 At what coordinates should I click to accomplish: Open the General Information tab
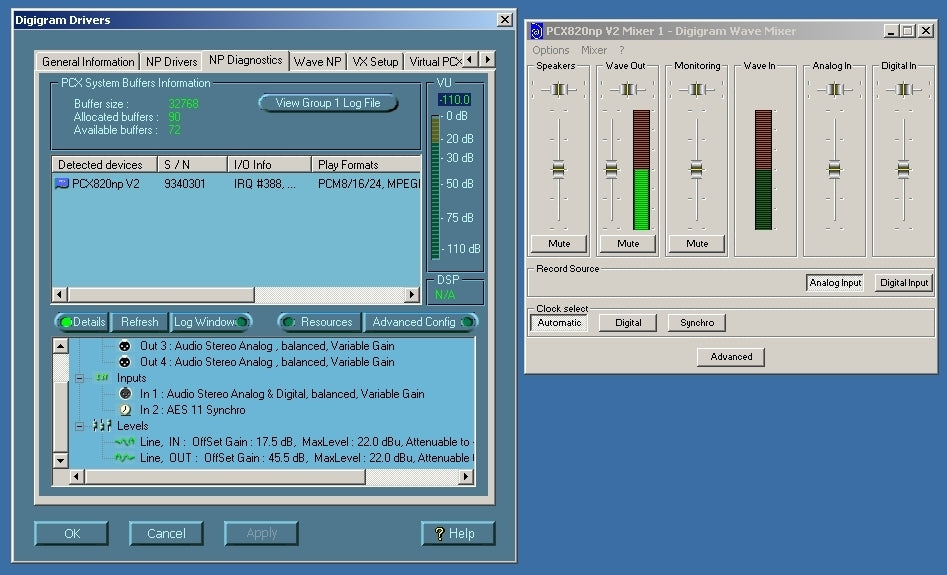coord(88,62)
